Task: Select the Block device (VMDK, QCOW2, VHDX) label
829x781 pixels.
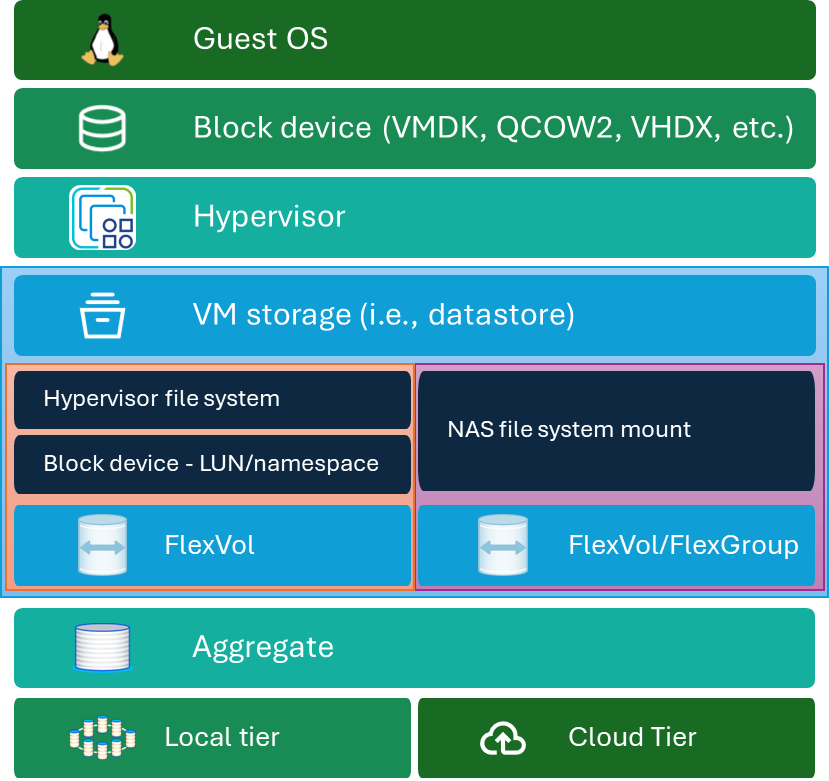Action: point(493,128)
